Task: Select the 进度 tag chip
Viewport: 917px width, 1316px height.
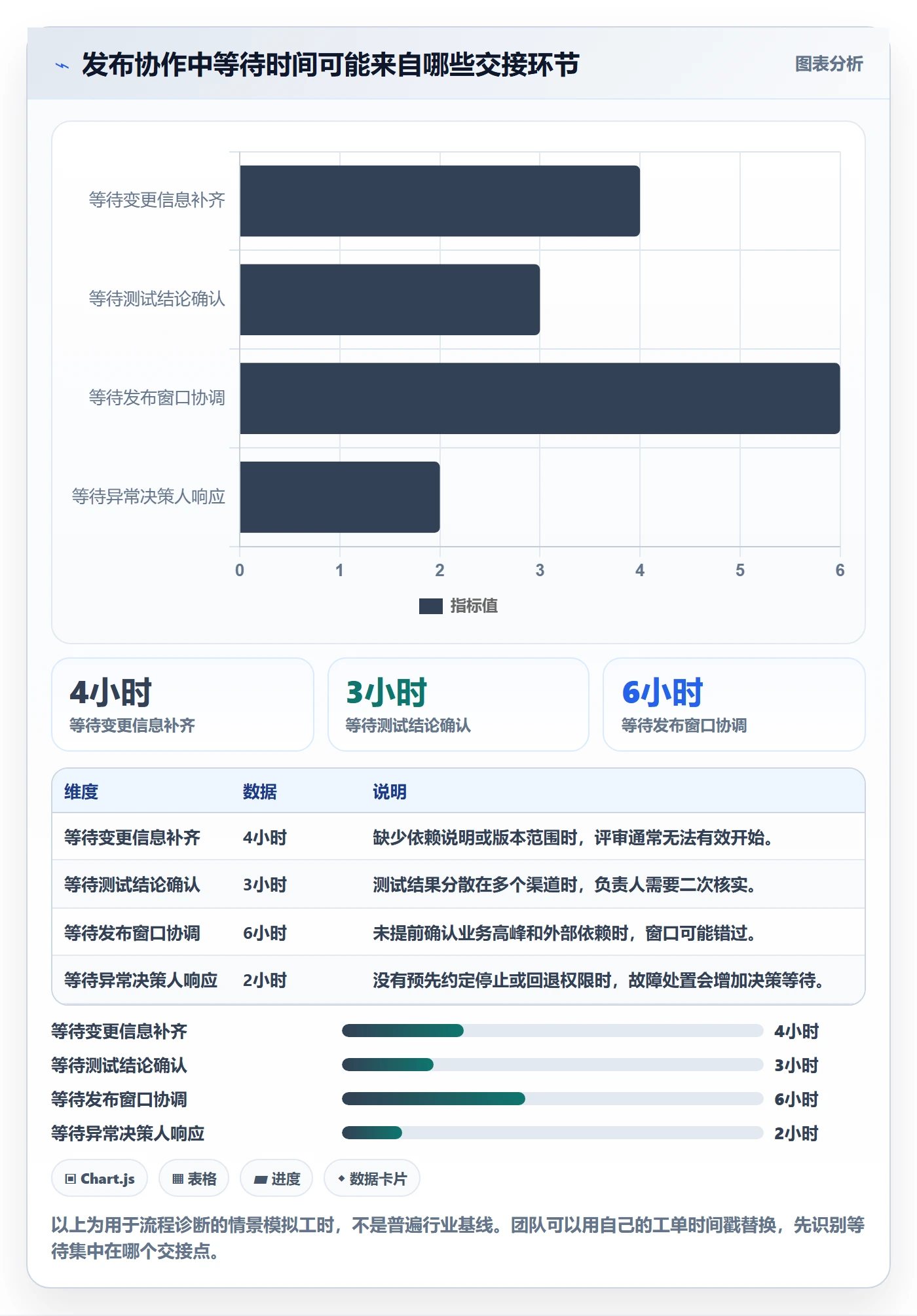Action: [276, 1179]
